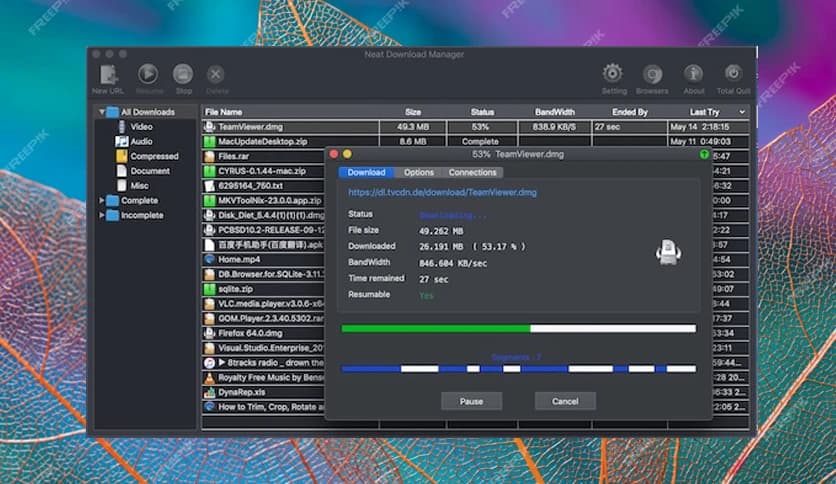Select the DynaRep.xls row

click(264, 392)
